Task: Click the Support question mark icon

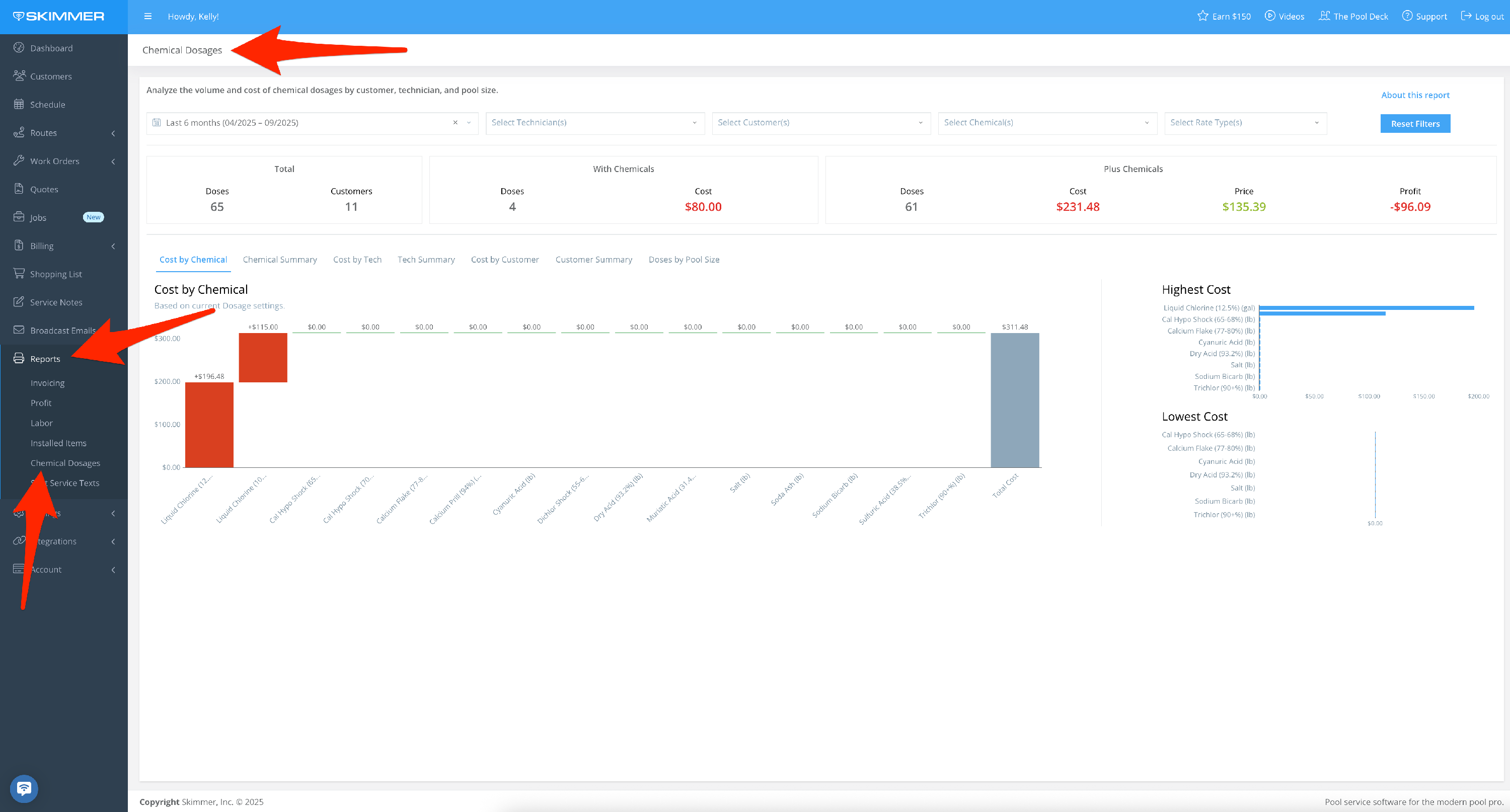Action: click(x=1407, y=17)
